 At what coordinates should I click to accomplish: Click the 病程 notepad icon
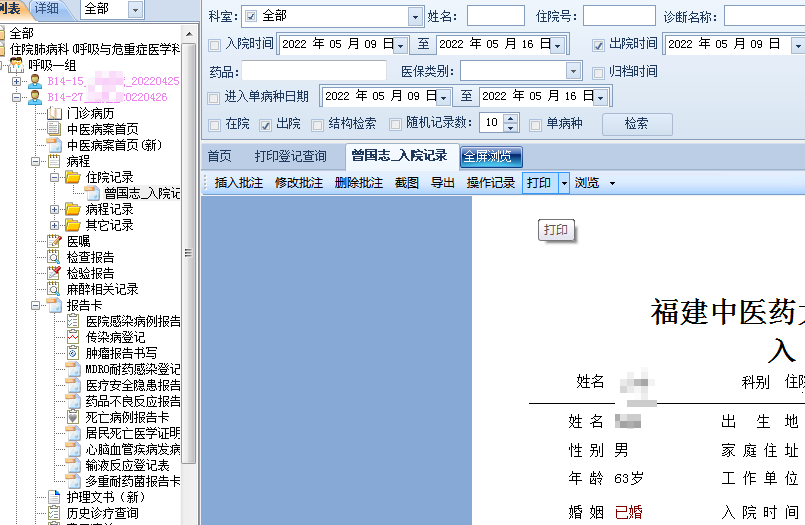click(54, 161)
